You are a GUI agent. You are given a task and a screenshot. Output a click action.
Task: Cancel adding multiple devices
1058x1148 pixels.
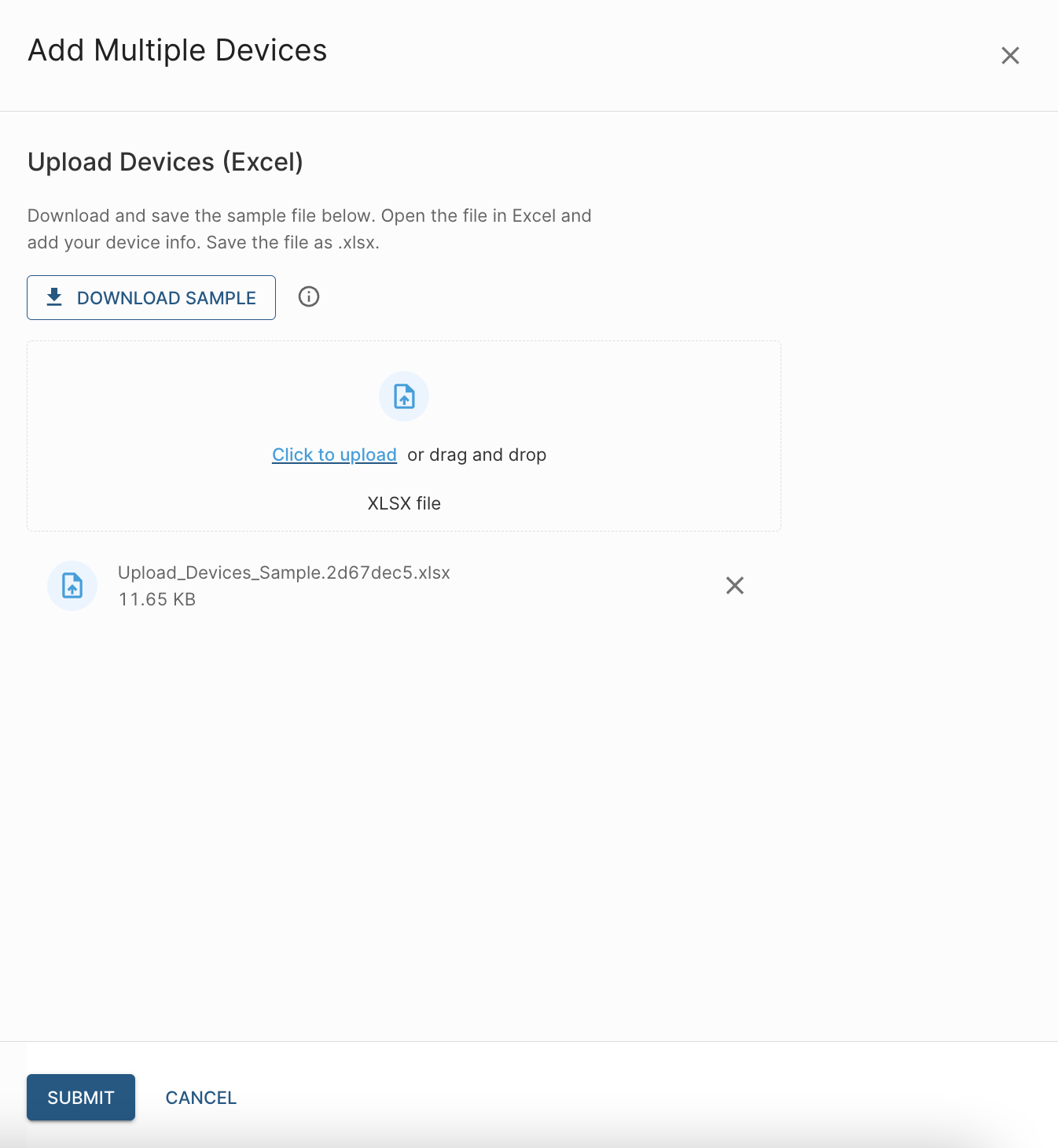[x=200, y=1098]
